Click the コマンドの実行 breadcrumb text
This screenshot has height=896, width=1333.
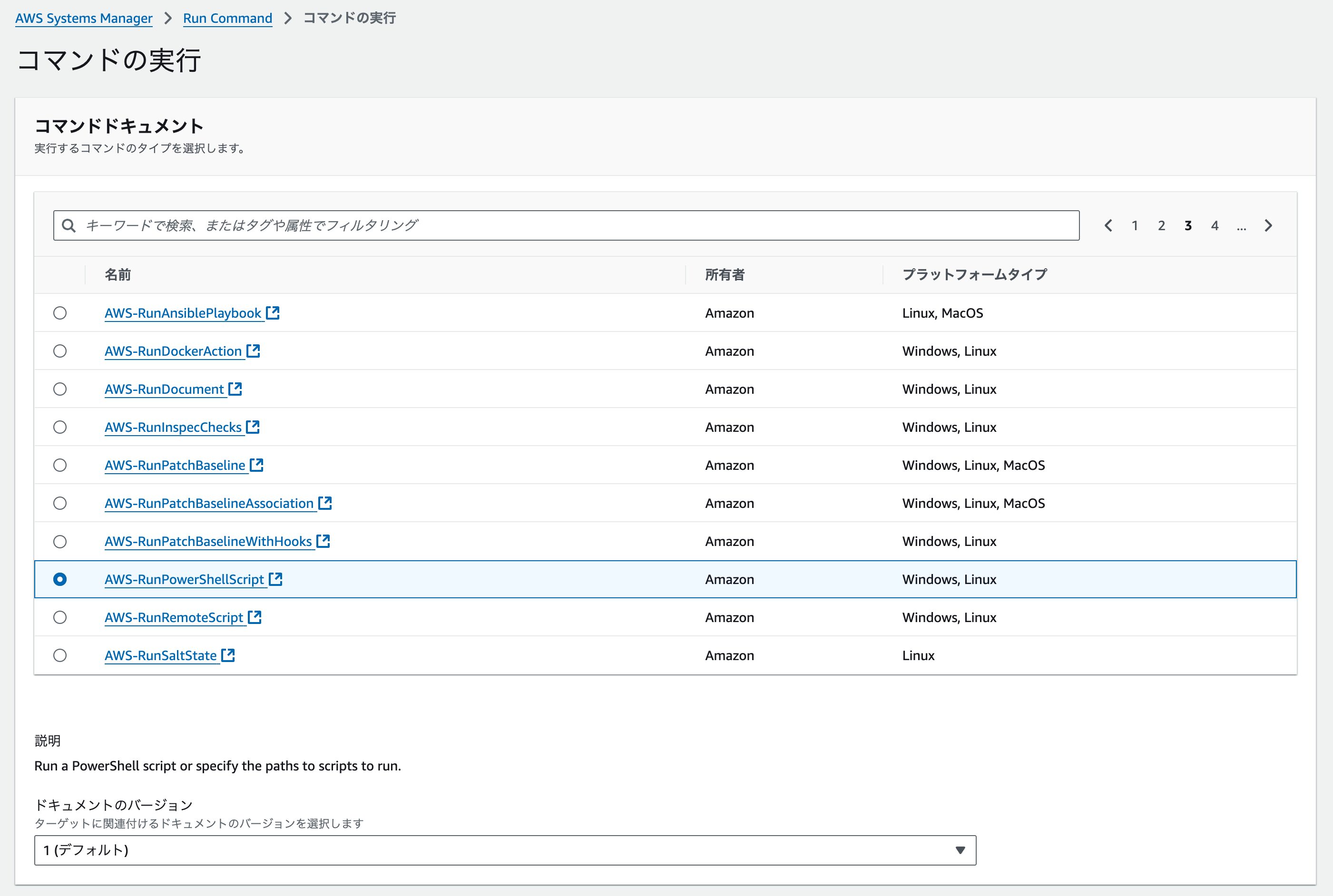[349, 18]
